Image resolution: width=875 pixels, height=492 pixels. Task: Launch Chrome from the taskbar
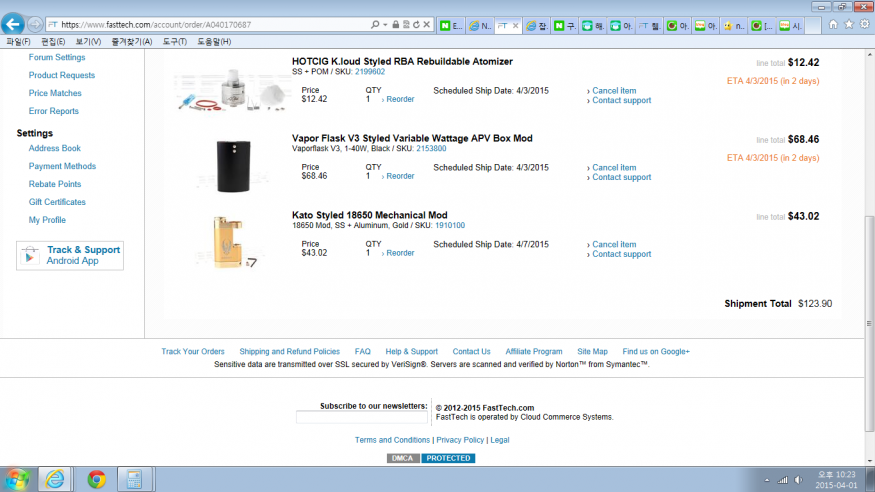96,478
